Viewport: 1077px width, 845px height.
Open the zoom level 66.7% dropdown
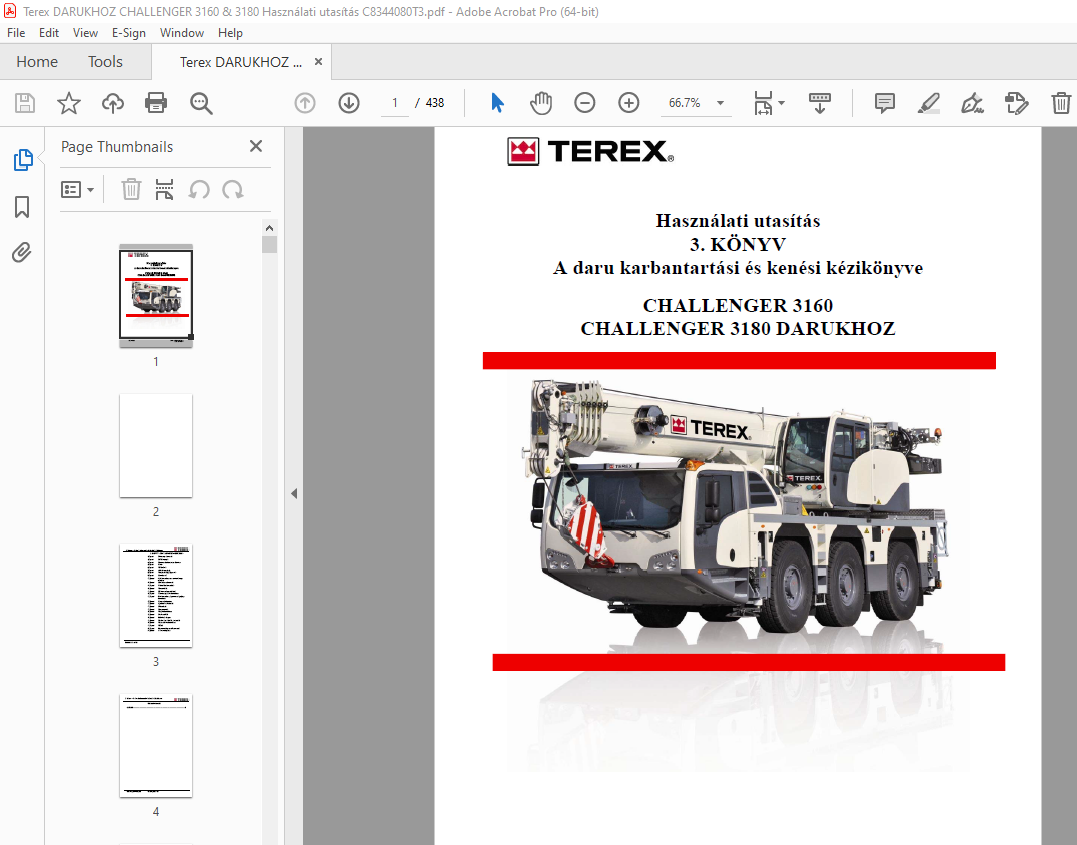[721, 103]
